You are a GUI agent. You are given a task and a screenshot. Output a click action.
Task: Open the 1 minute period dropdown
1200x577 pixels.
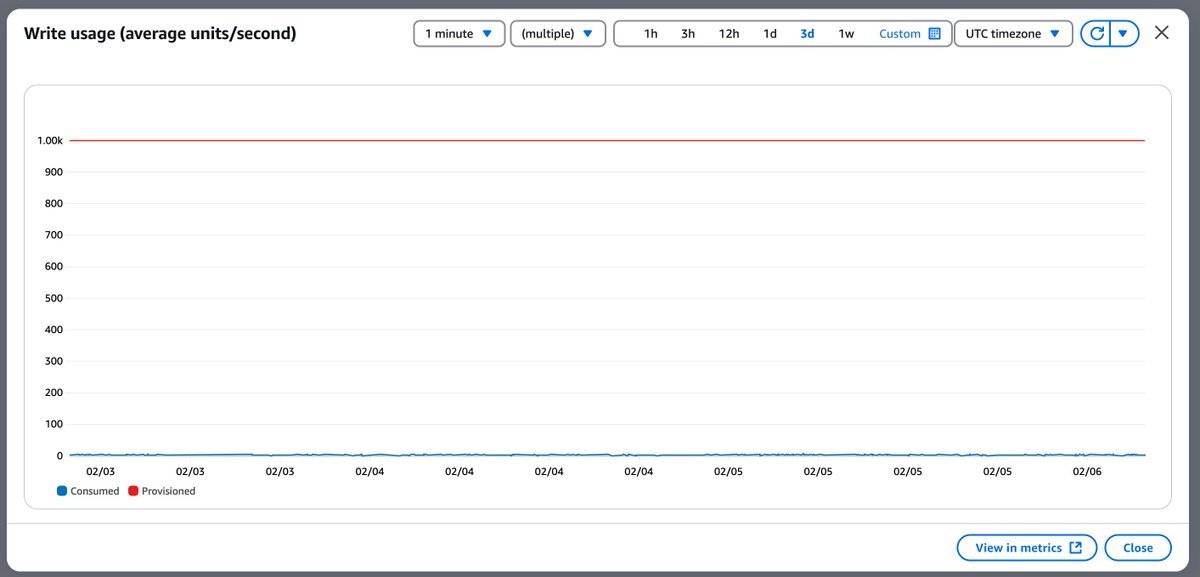click(x=459, y=34)
